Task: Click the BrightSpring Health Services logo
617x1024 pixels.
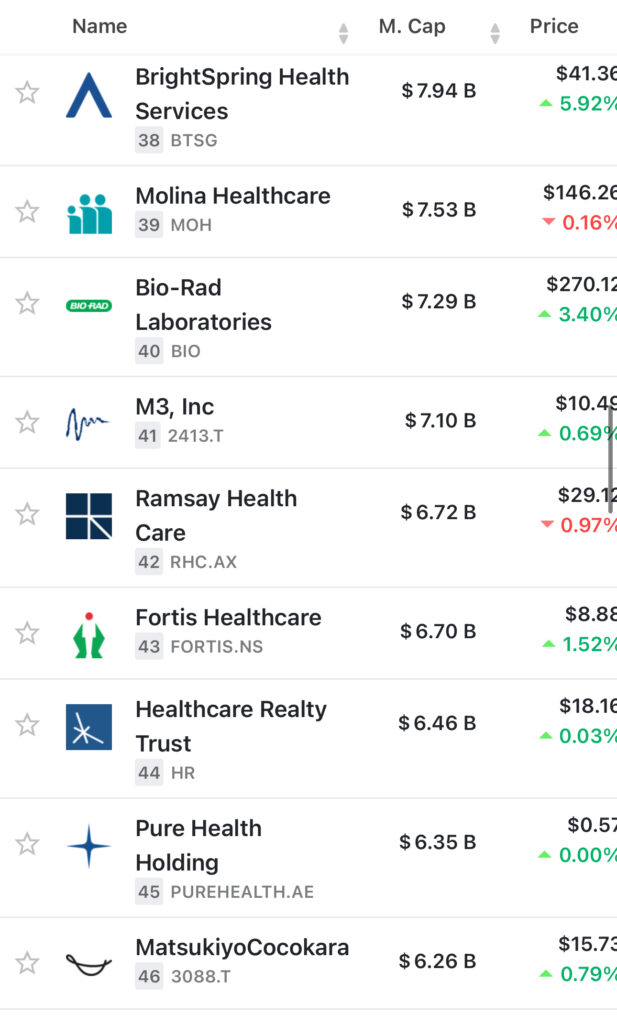Action: 89,95
